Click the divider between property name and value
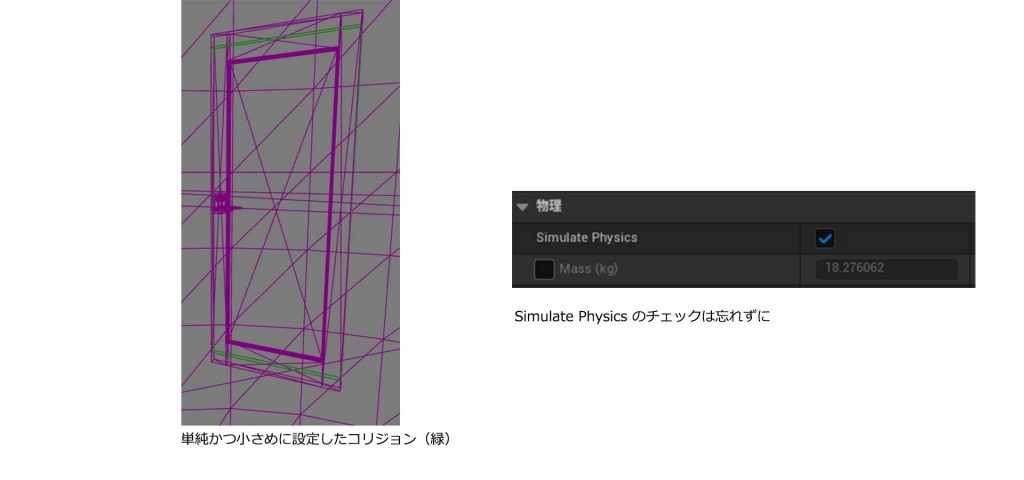This screenshot has width=1024, height=480. click(801, 254)
